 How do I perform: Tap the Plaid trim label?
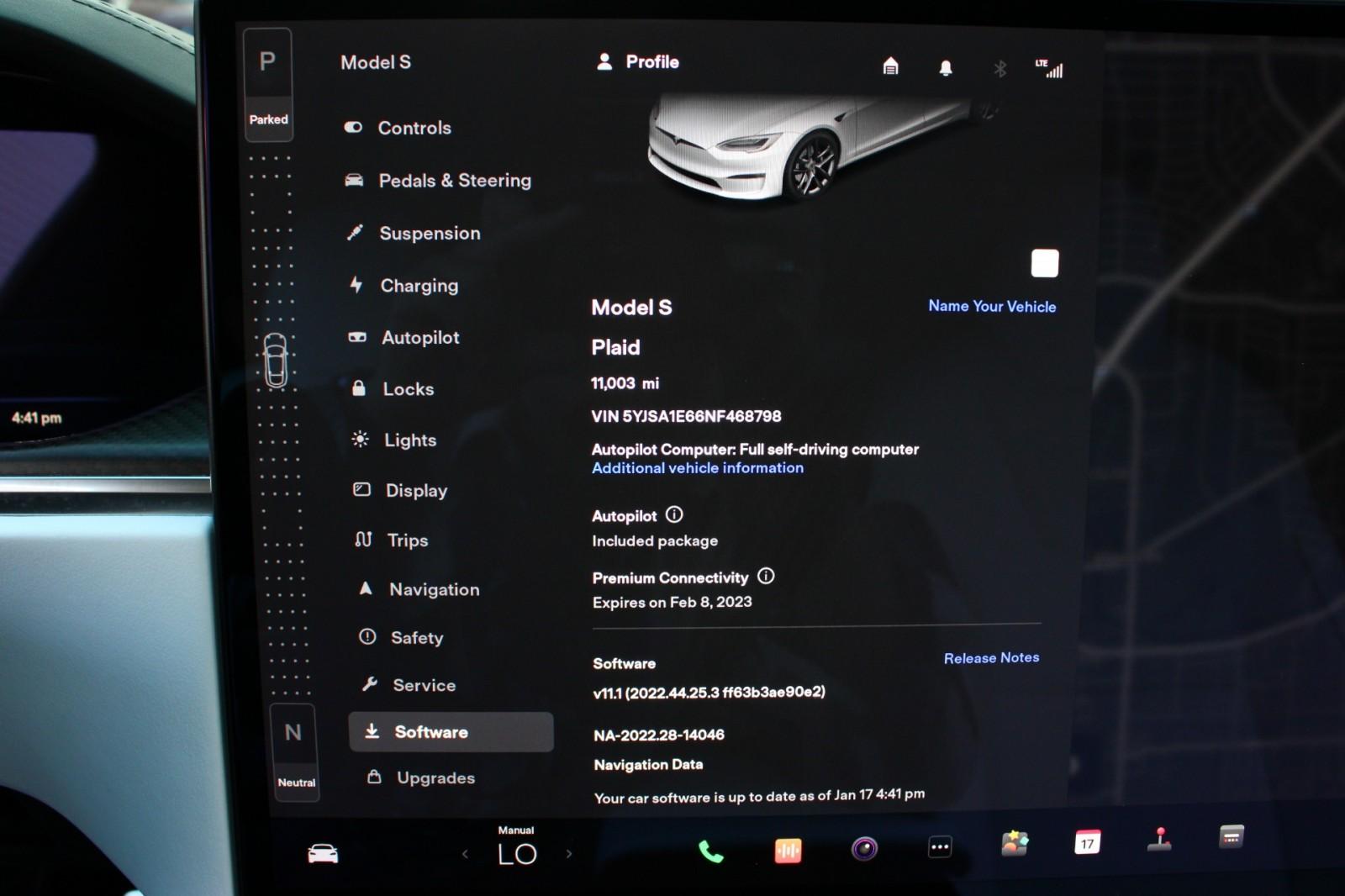pos(615,347)
